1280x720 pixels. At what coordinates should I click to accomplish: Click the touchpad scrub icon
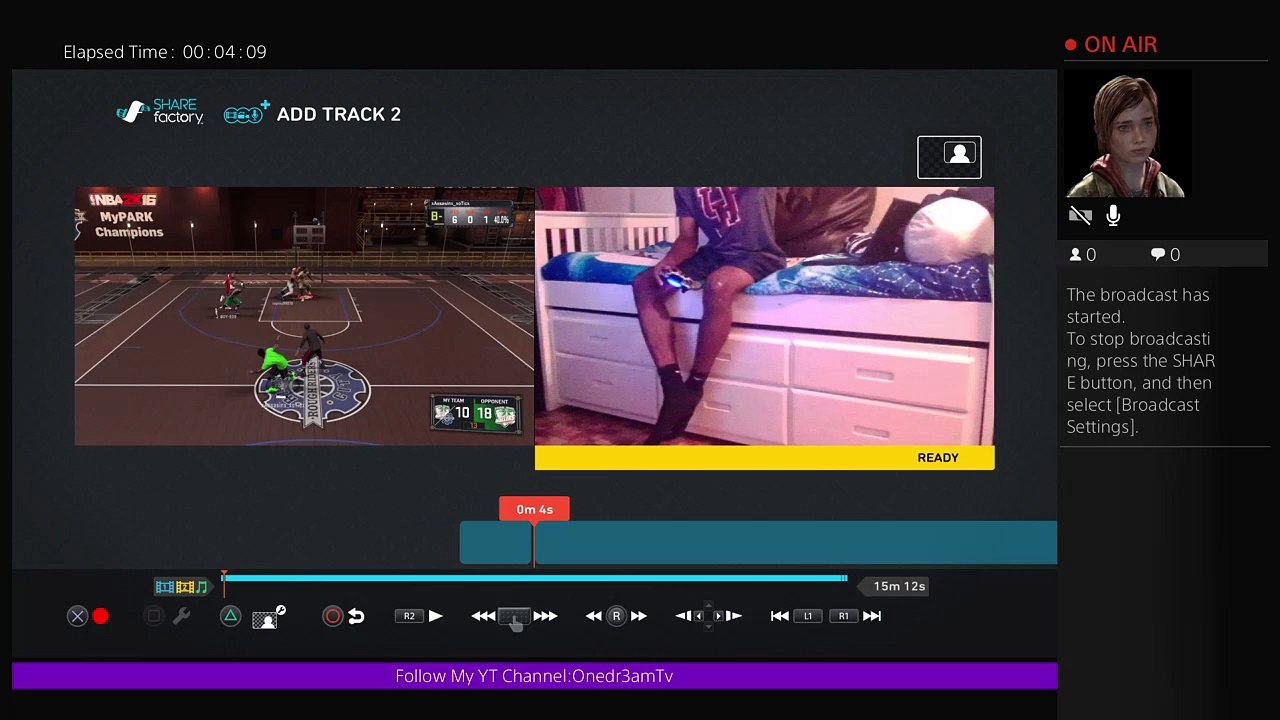click(x=514, y=617)
